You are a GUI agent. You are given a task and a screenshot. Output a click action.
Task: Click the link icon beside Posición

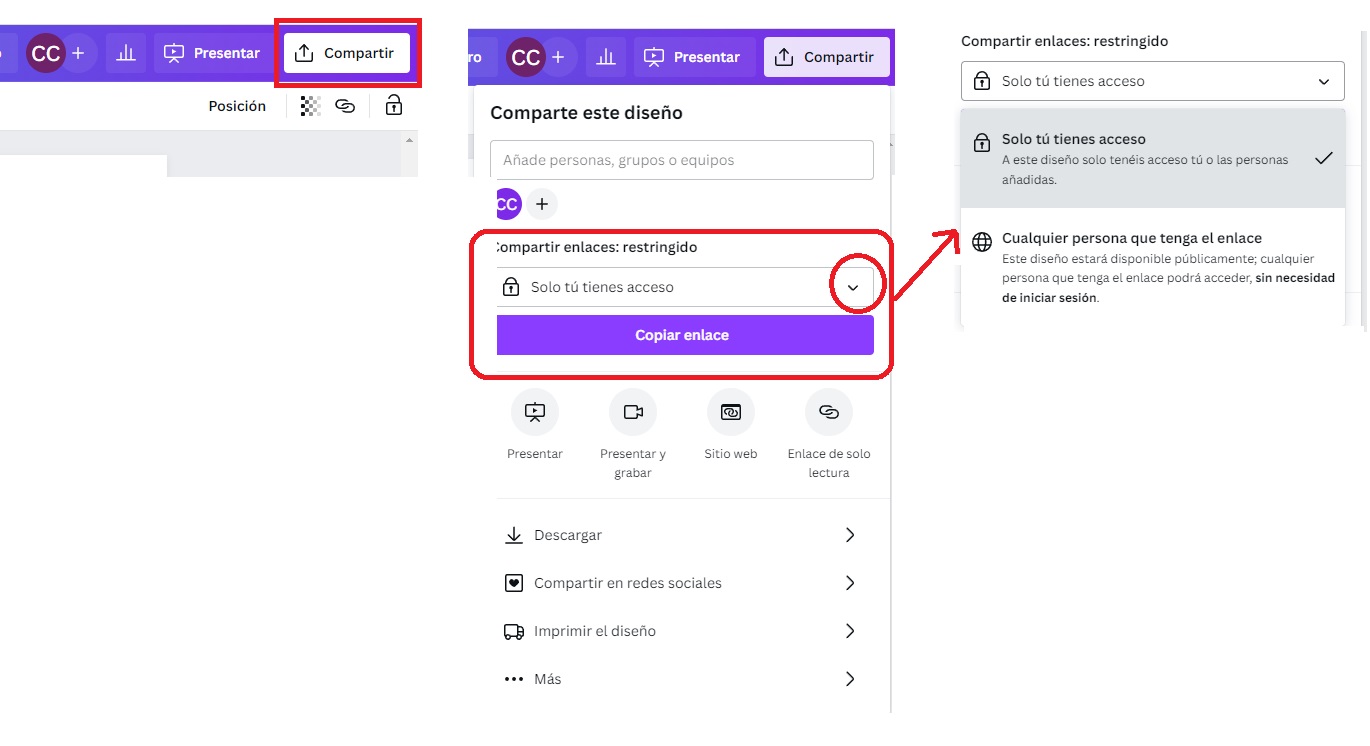pos(345,106)
